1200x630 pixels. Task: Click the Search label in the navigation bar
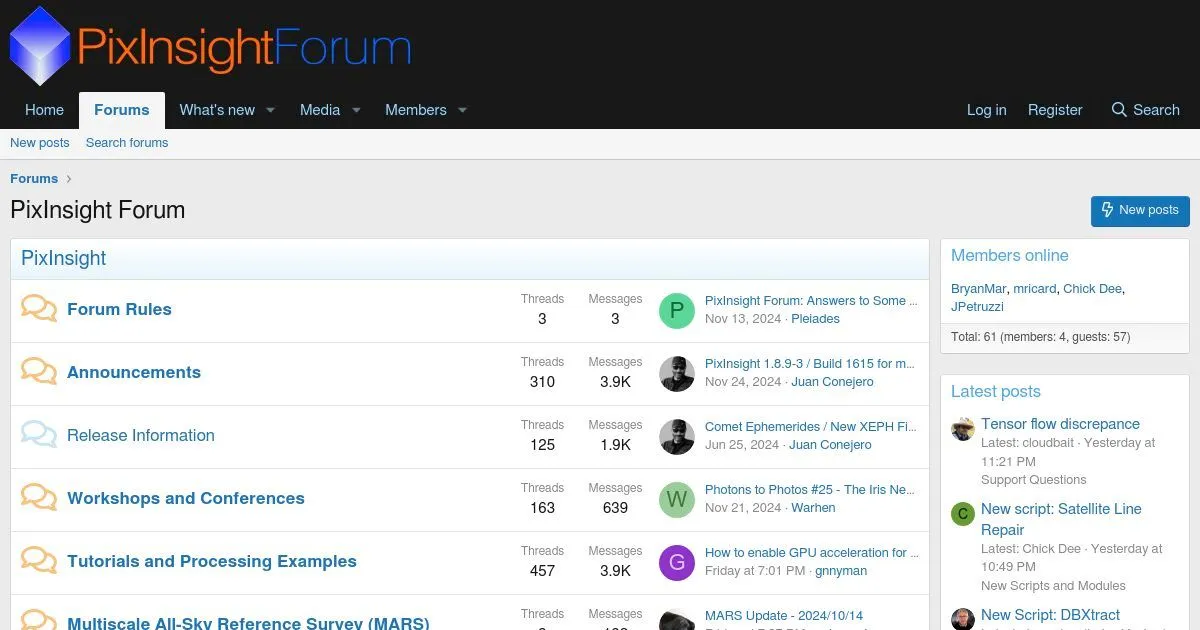click(1156, 110)
